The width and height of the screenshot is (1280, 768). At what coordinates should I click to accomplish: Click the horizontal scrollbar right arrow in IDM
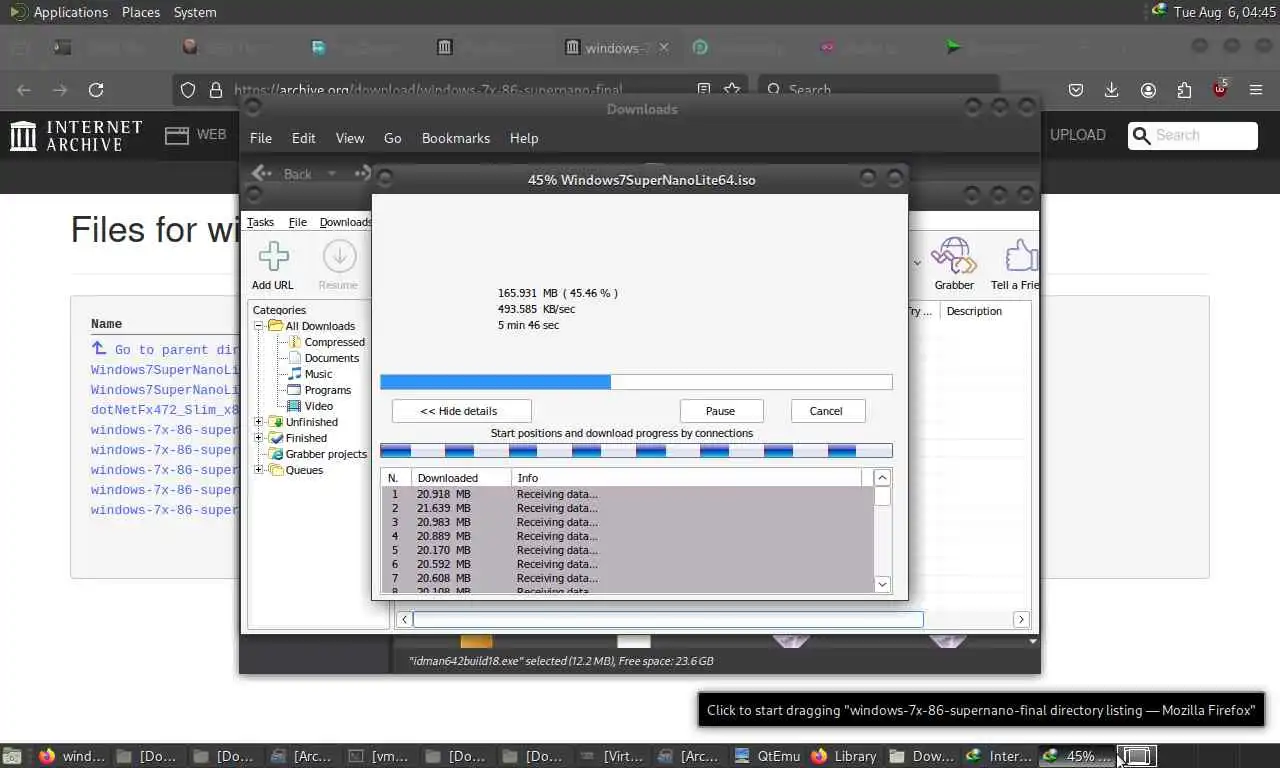[1021, 620]
